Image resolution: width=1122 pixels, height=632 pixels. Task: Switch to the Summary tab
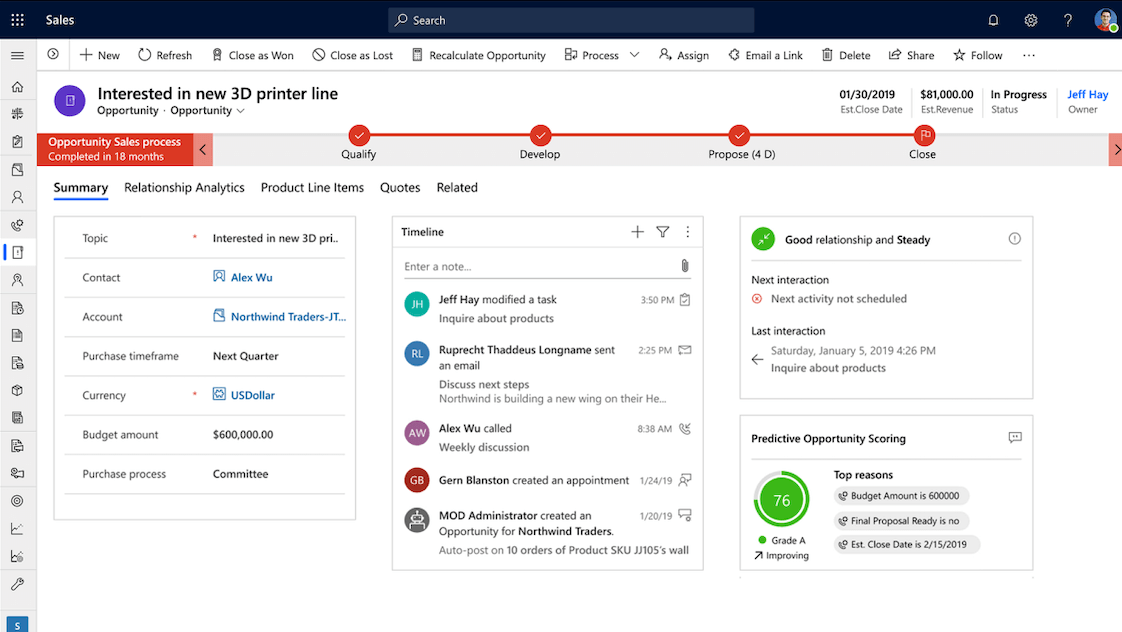click(81, 188)
